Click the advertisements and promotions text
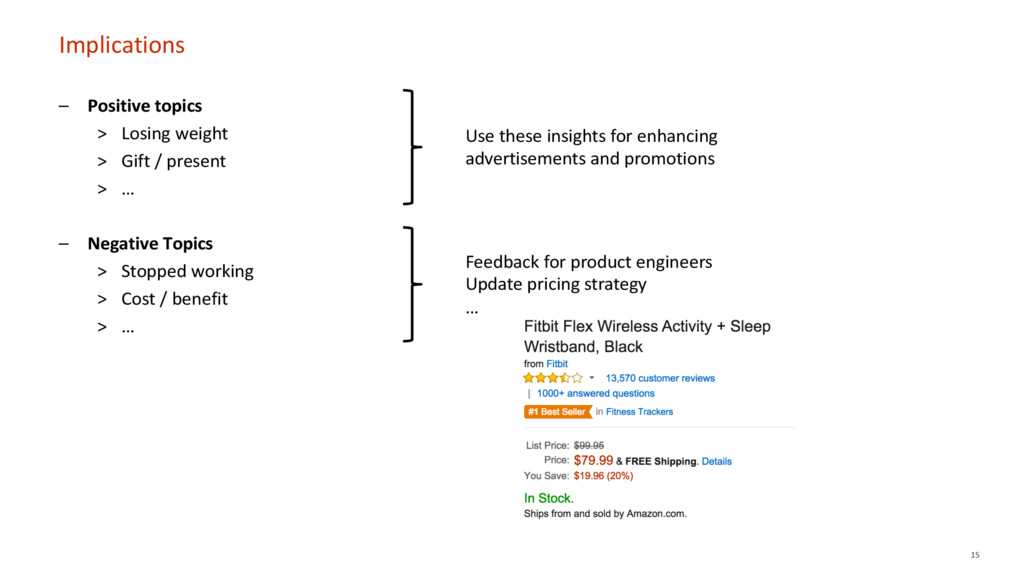 point(590,159)
